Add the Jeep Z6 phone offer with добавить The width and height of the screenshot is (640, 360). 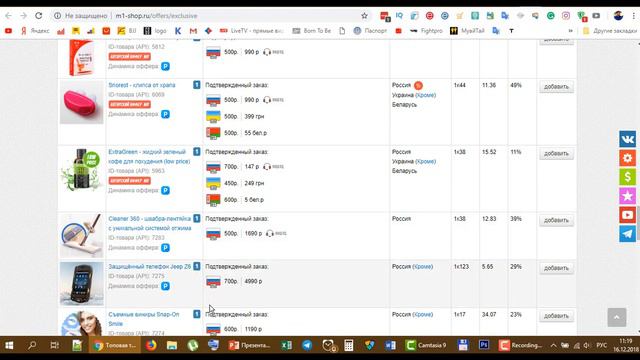pos(556,268)
